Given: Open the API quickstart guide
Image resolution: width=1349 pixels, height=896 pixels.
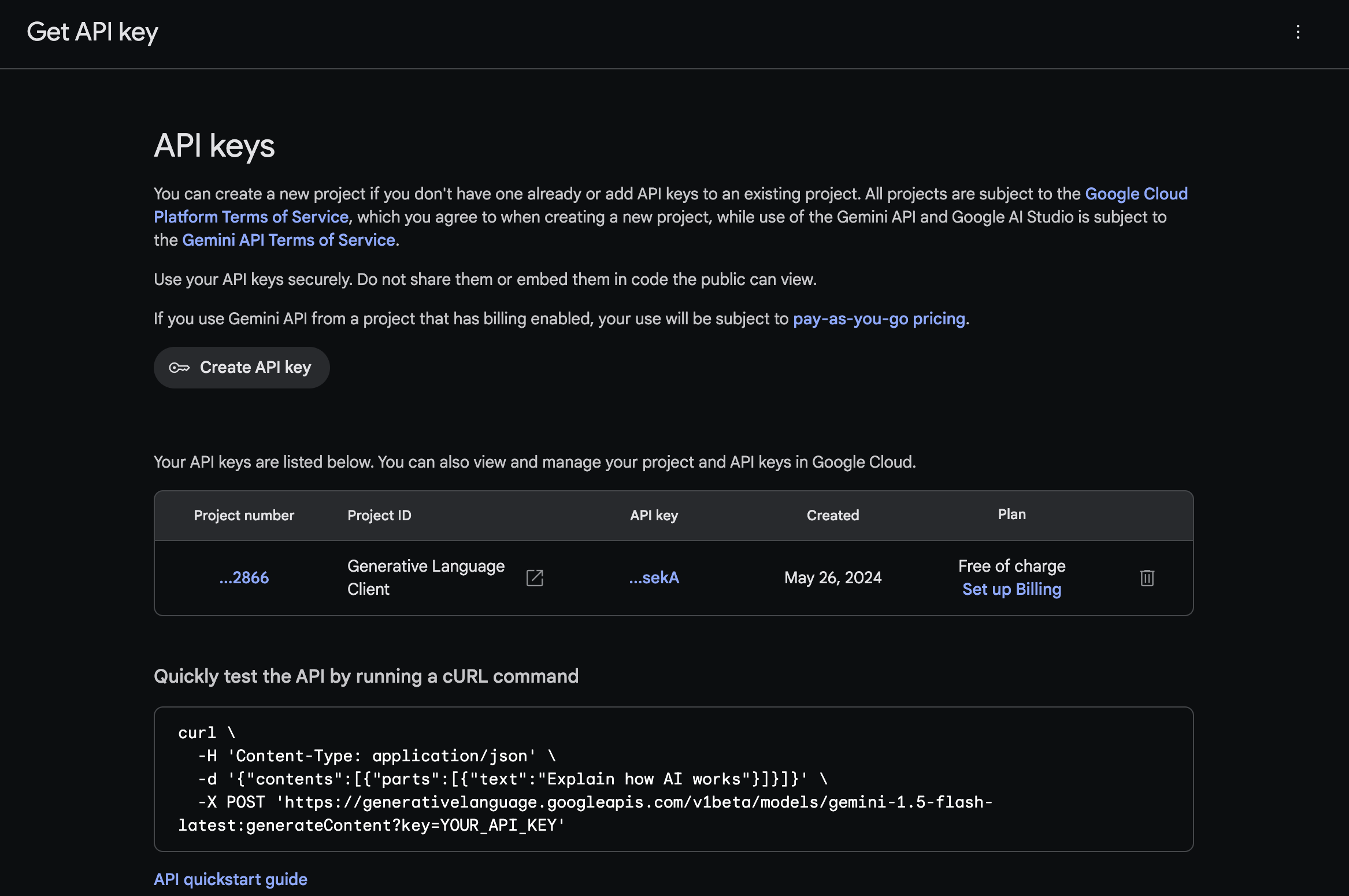Looking at the screenshot, I should 230,879.
